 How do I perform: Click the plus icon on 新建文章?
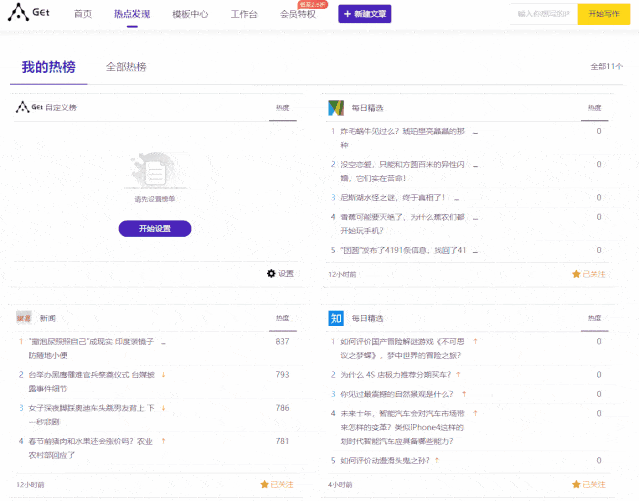coord(348,14)
